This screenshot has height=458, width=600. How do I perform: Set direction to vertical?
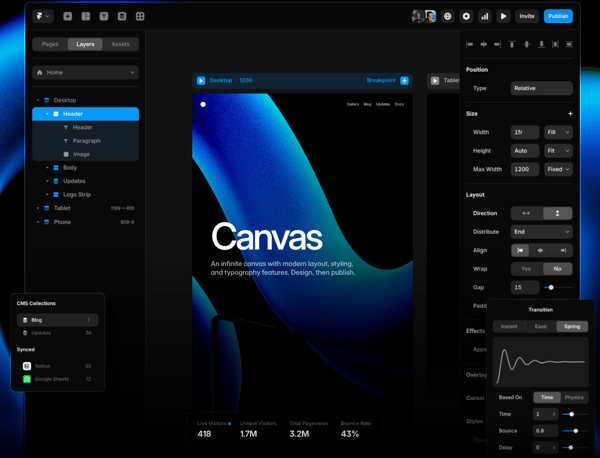(558, 213)
